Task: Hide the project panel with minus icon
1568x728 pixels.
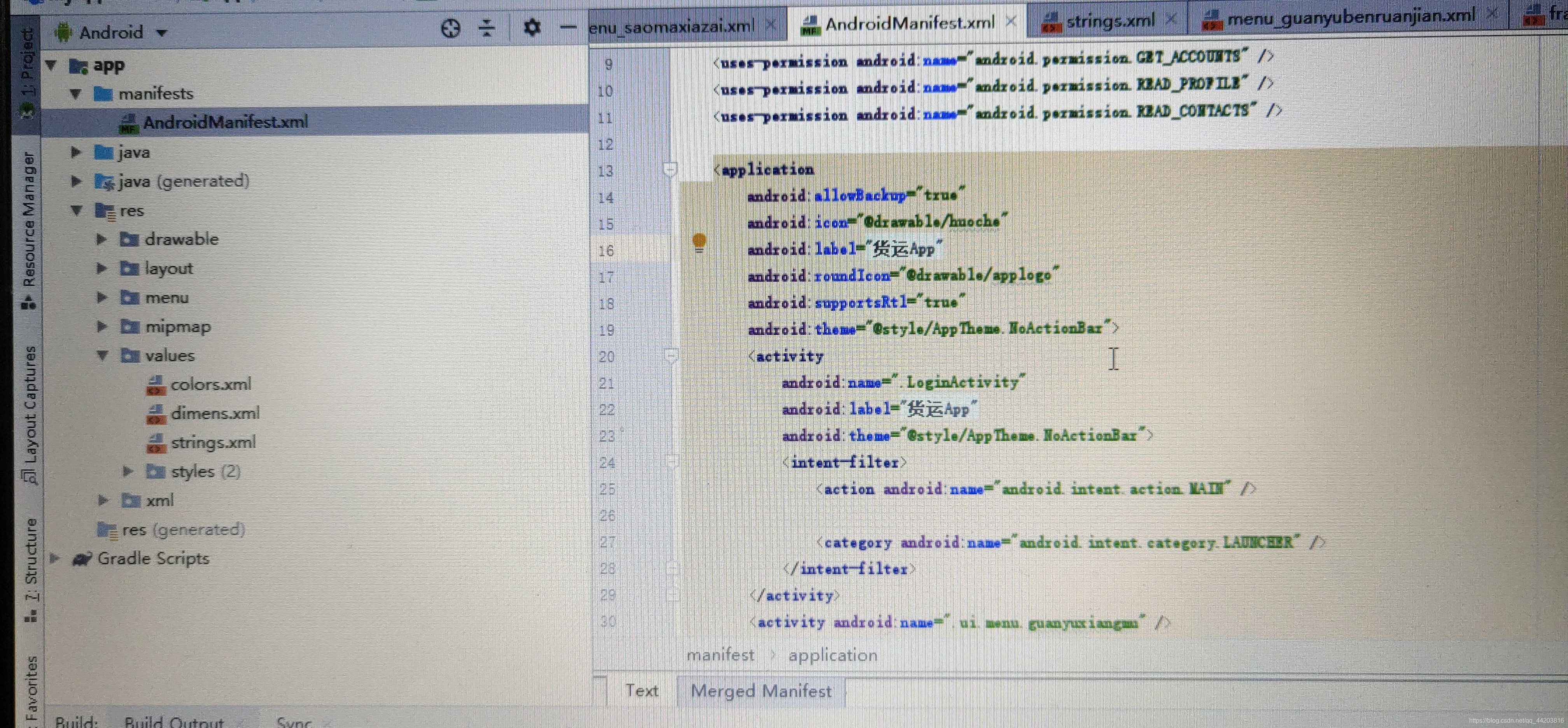Action: tap(567, 27)
